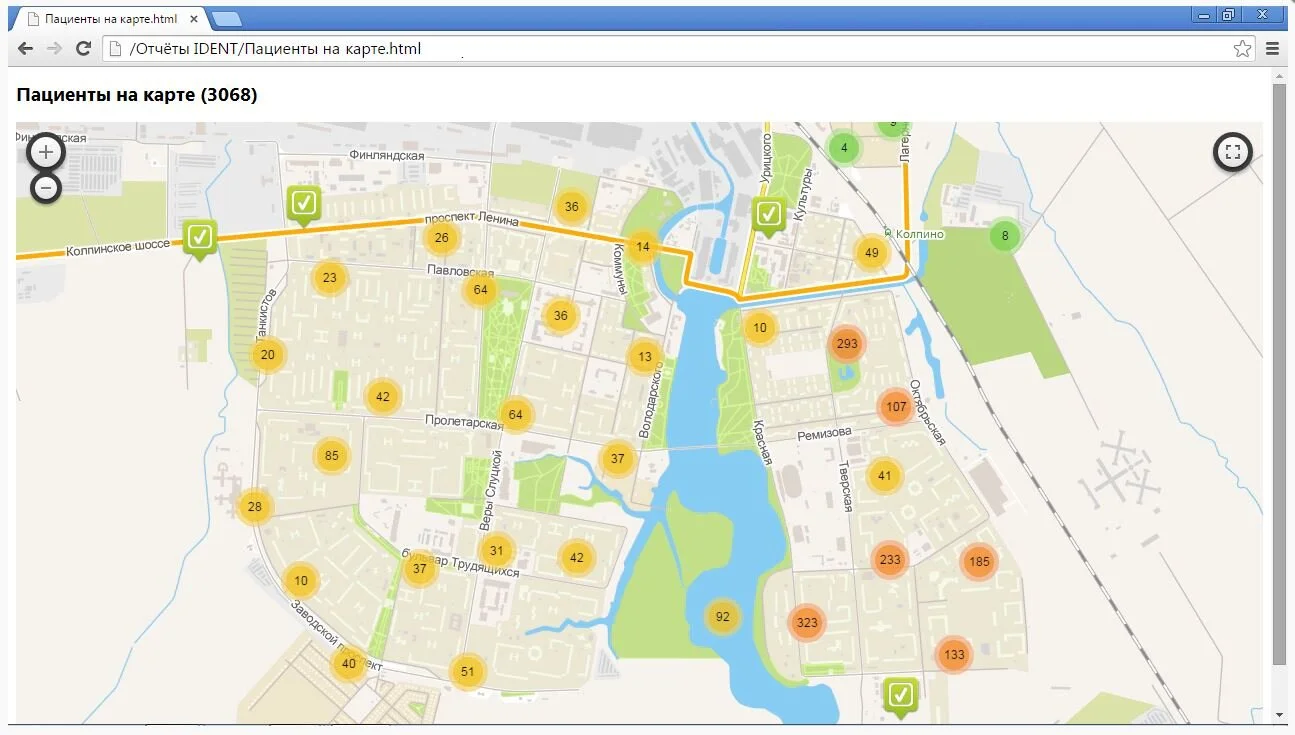
Task: Open the cluster with 40 patients
Action: tap(348, 664)
